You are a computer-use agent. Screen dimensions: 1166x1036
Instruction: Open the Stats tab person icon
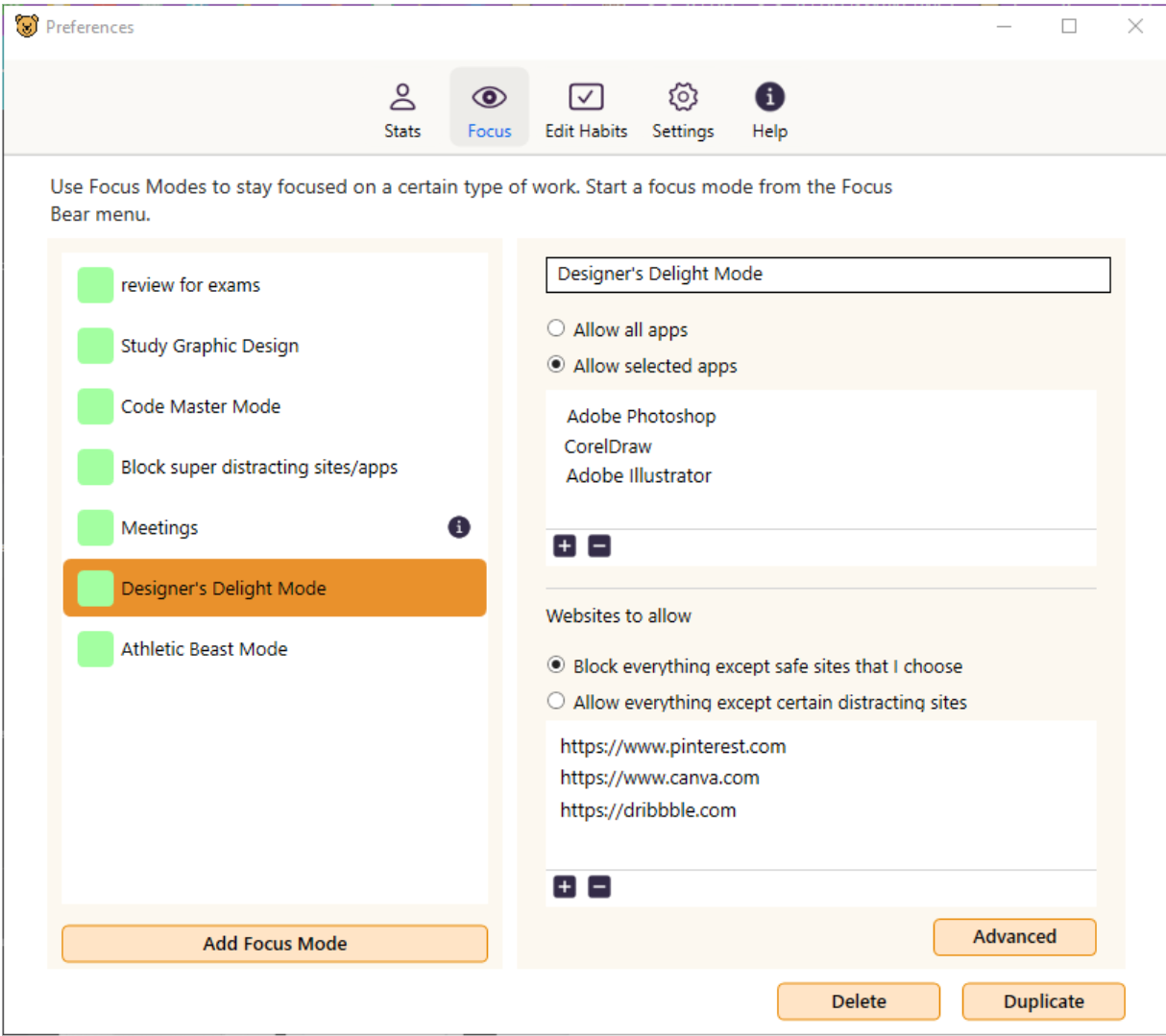[402, 97]
